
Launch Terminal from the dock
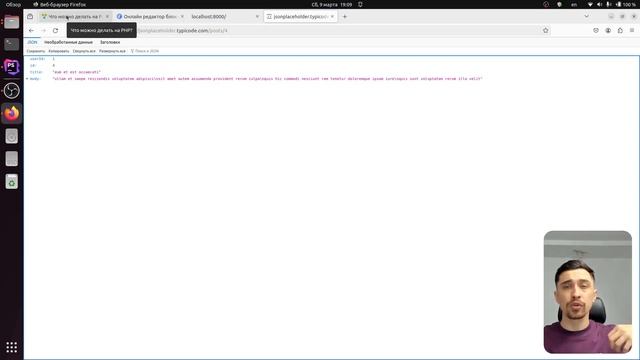pos(11,44)
